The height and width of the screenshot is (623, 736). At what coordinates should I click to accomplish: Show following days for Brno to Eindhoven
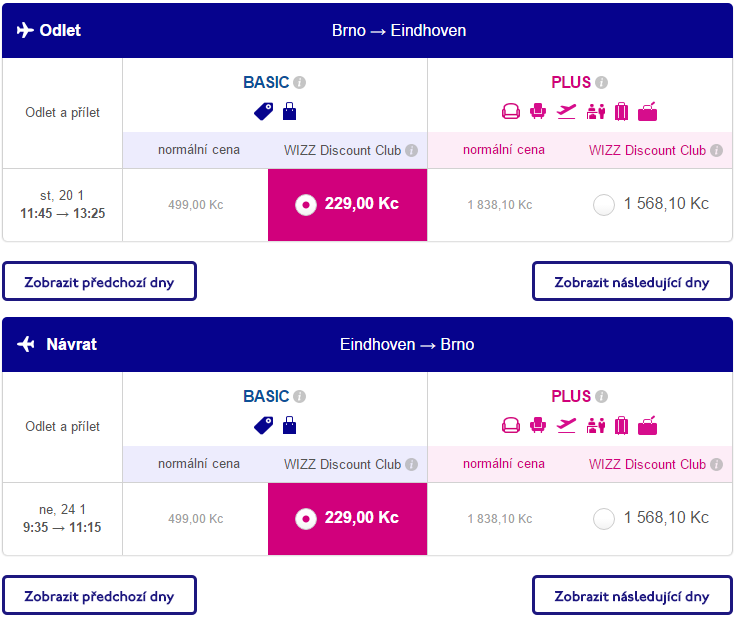tap(632, 281)
